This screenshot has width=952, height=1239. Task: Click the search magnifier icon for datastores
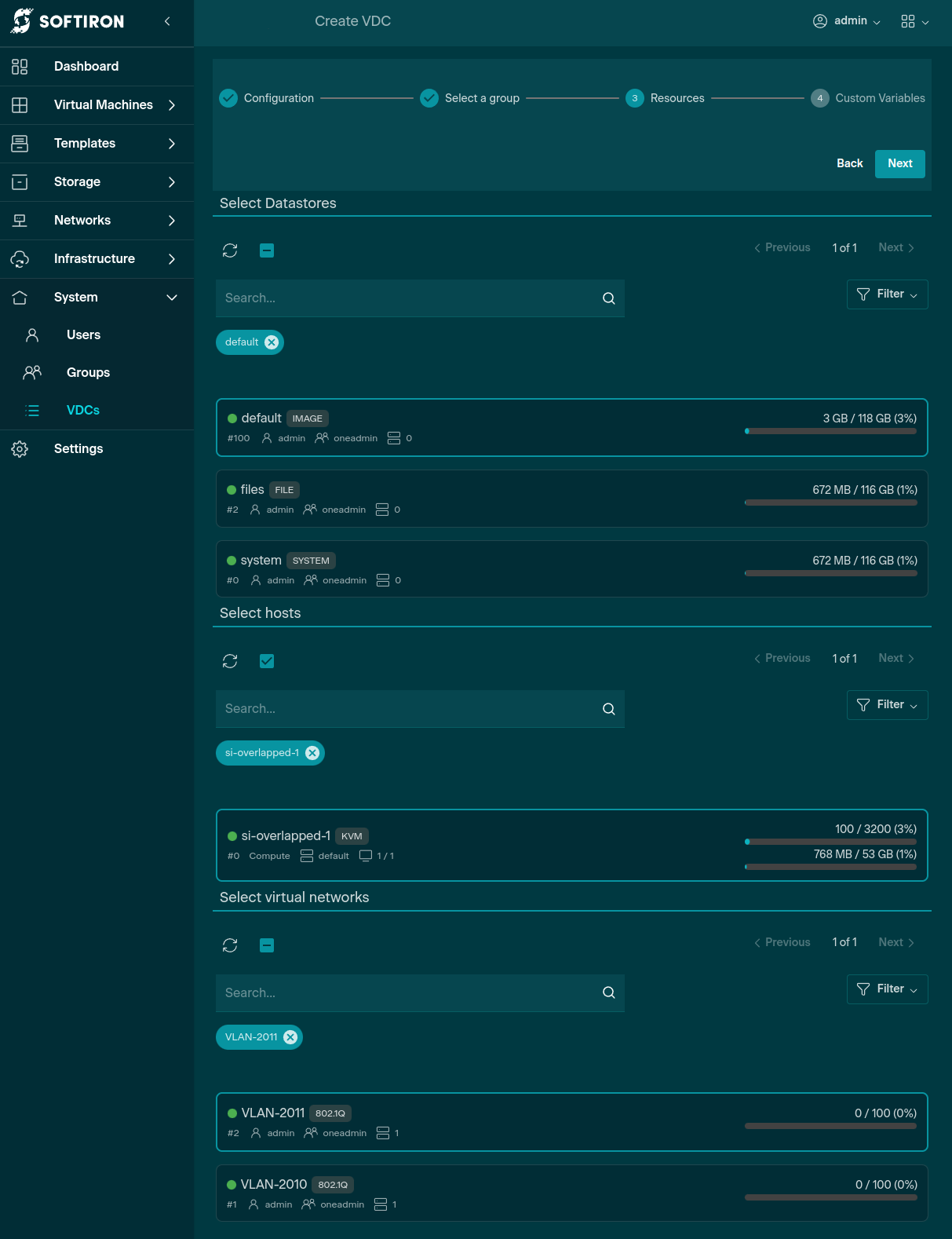coord(608,298)
